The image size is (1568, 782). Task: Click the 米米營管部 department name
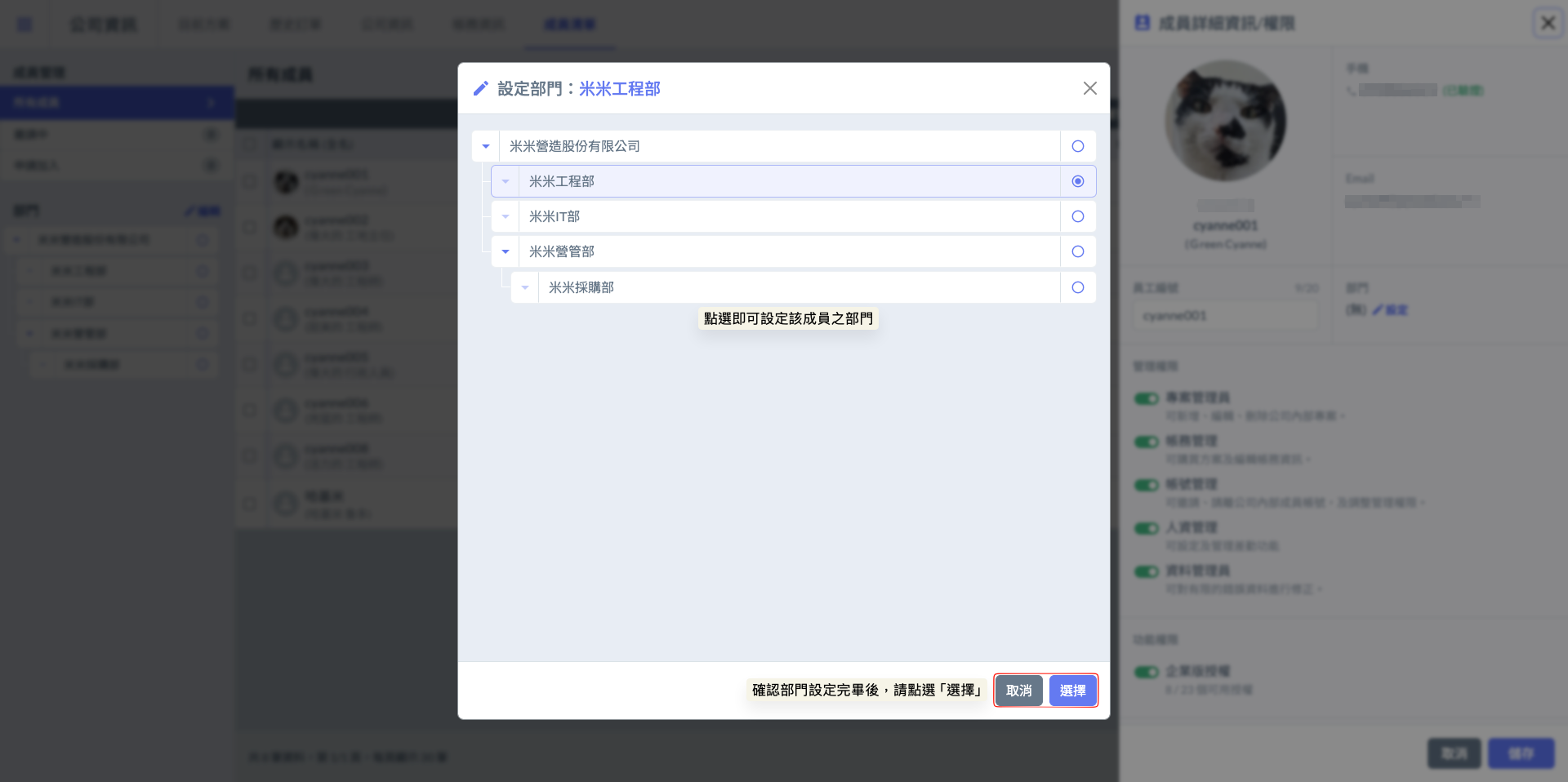562,251
